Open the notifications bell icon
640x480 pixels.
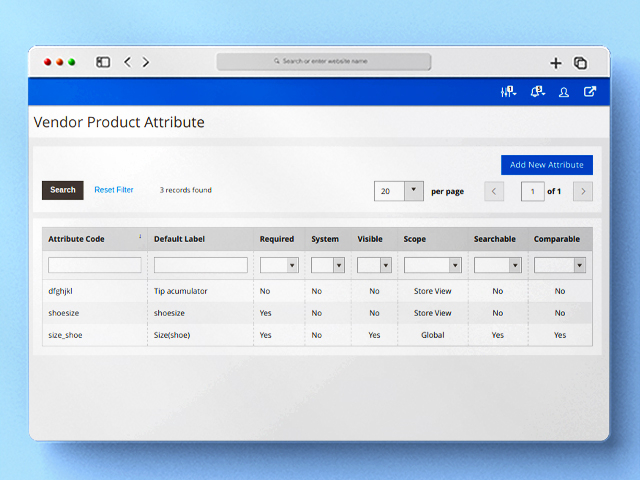point(537,92)
